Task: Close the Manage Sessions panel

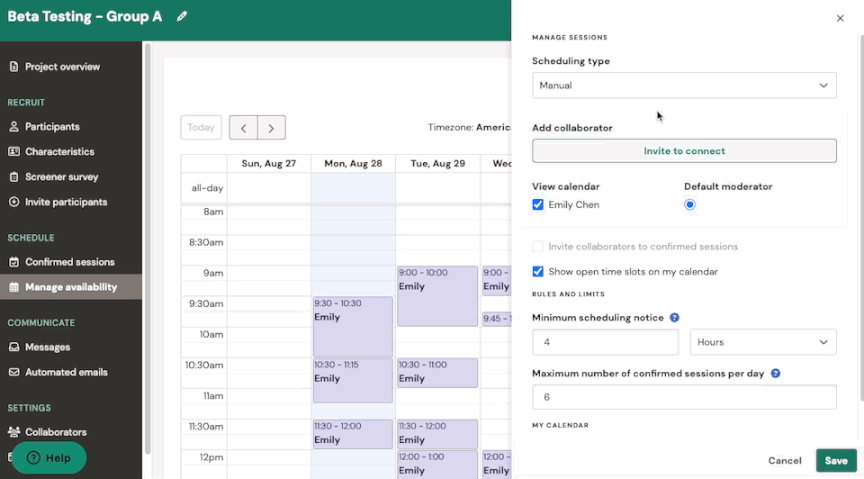Action: pos(840,18)
